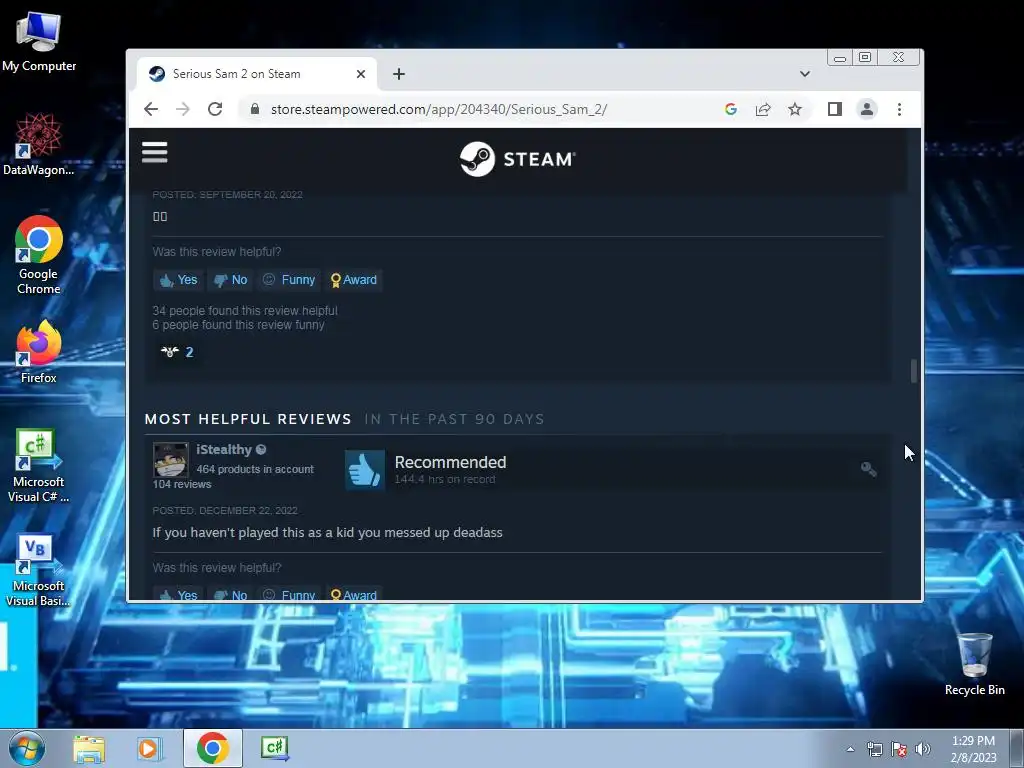
Task: Open a new browser tab
Action: (x=398, y=74)
